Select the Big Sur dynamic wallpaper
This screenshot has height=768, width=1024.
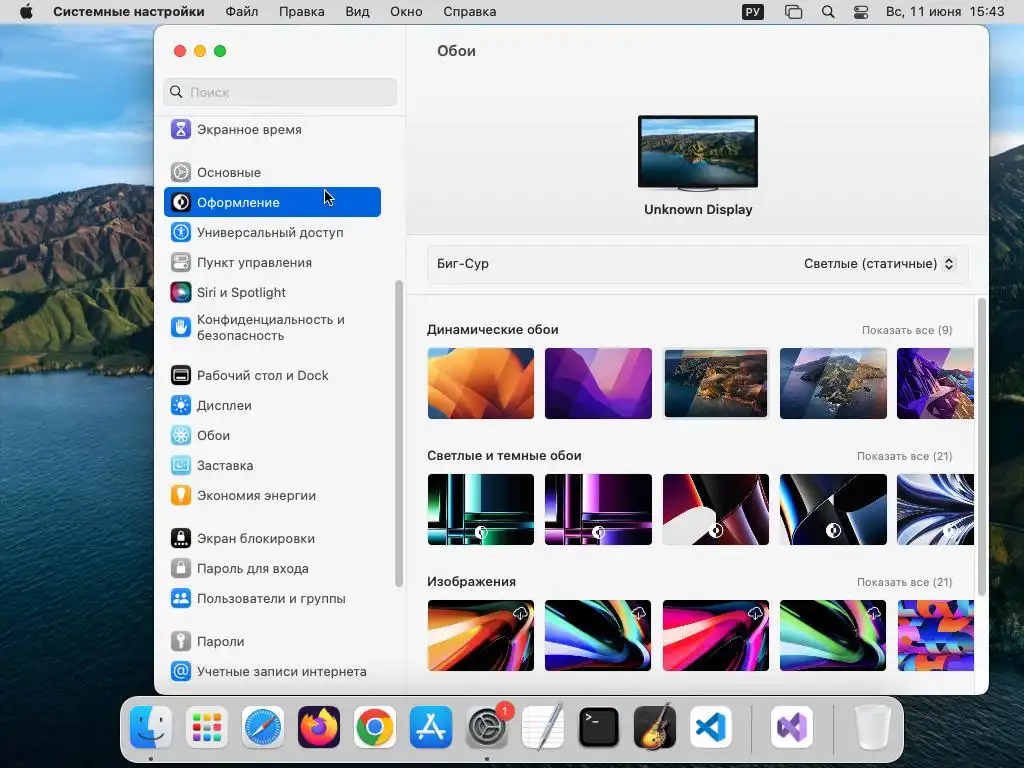(716, 383)
